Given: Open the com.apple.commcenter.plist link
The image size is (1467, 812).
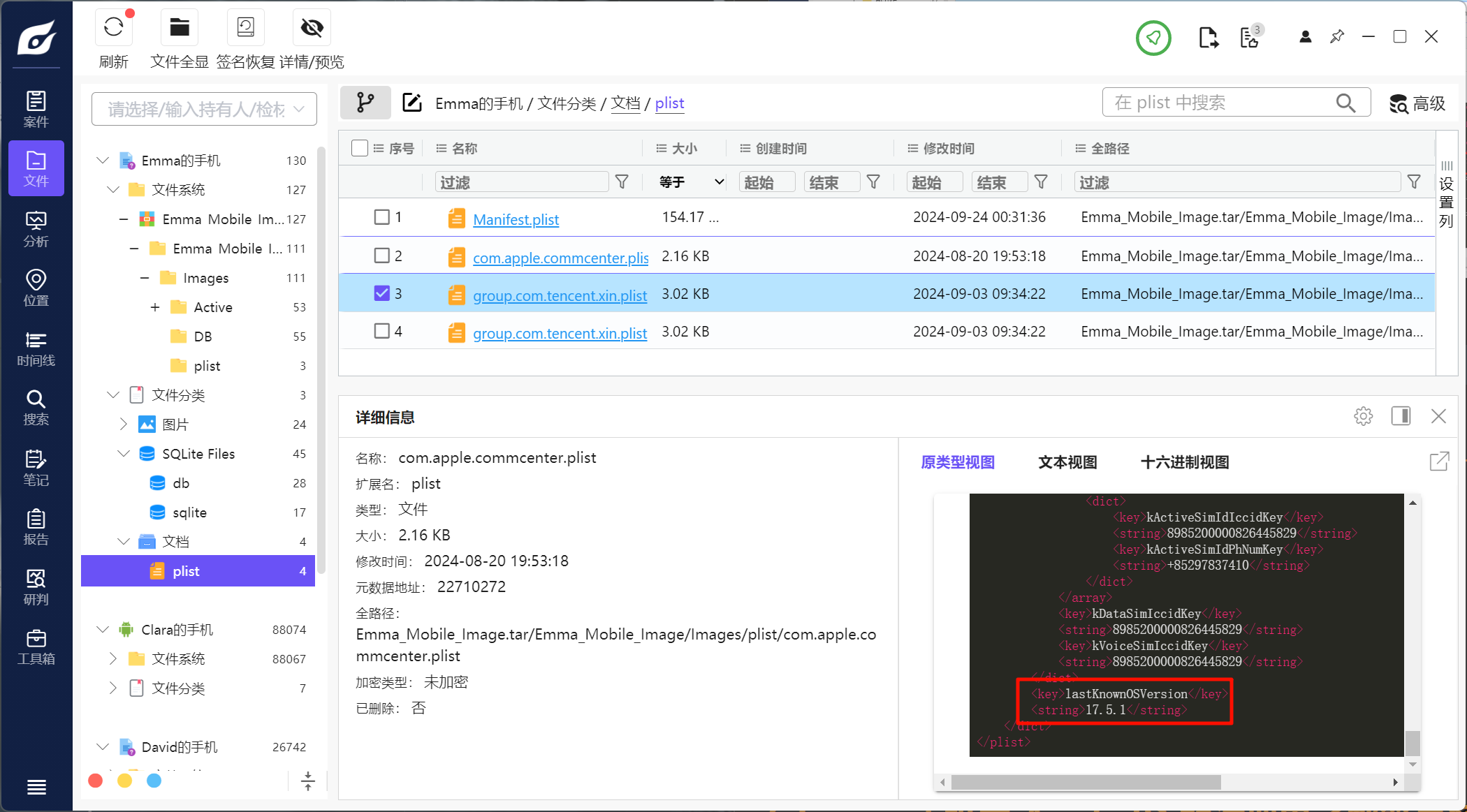Looking at the screenshot, I should pos(560,258).
